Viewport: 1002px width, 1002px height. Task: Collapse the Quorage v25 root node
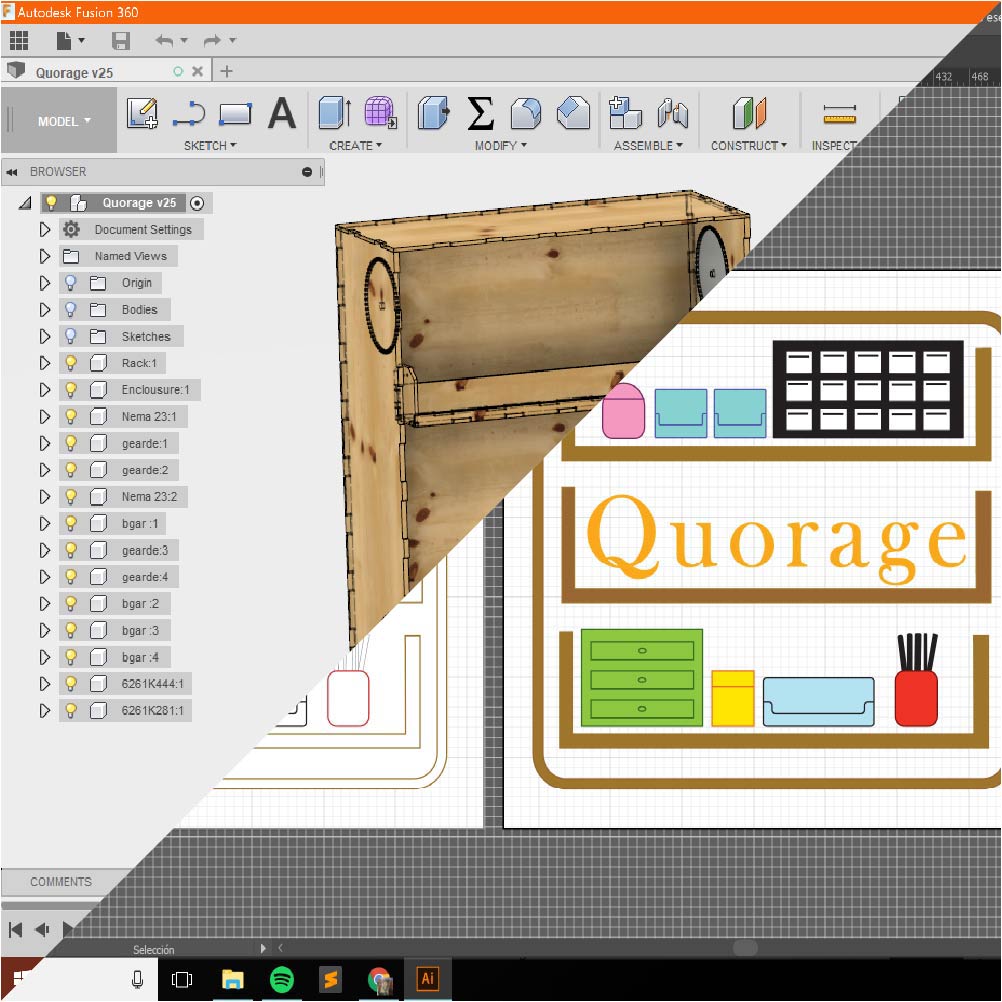(x=25, y=203)
